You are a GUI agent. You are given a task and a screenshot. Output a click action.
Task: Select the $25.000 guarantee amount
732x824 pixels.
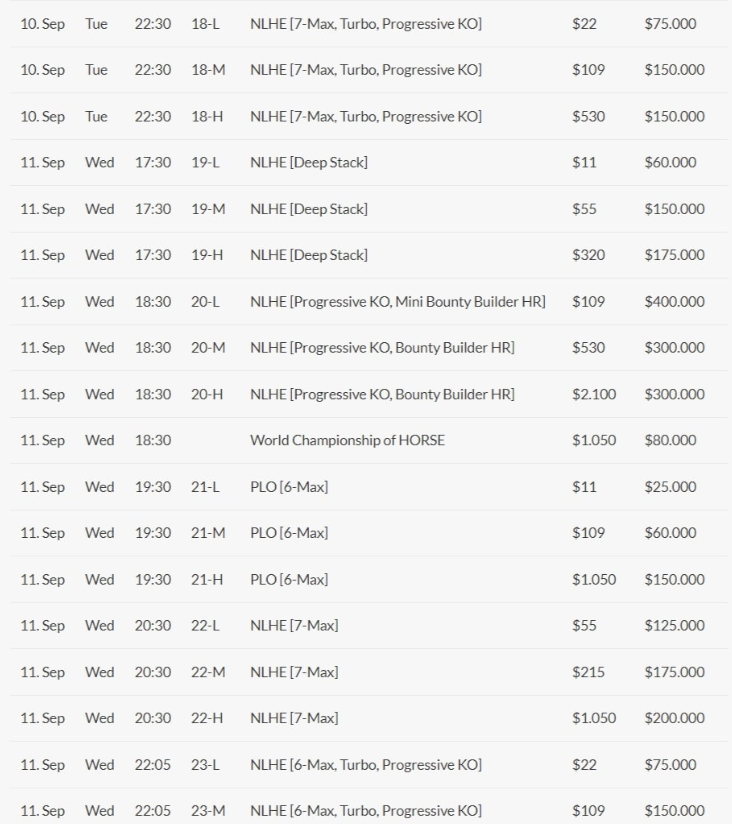[670, 487]
